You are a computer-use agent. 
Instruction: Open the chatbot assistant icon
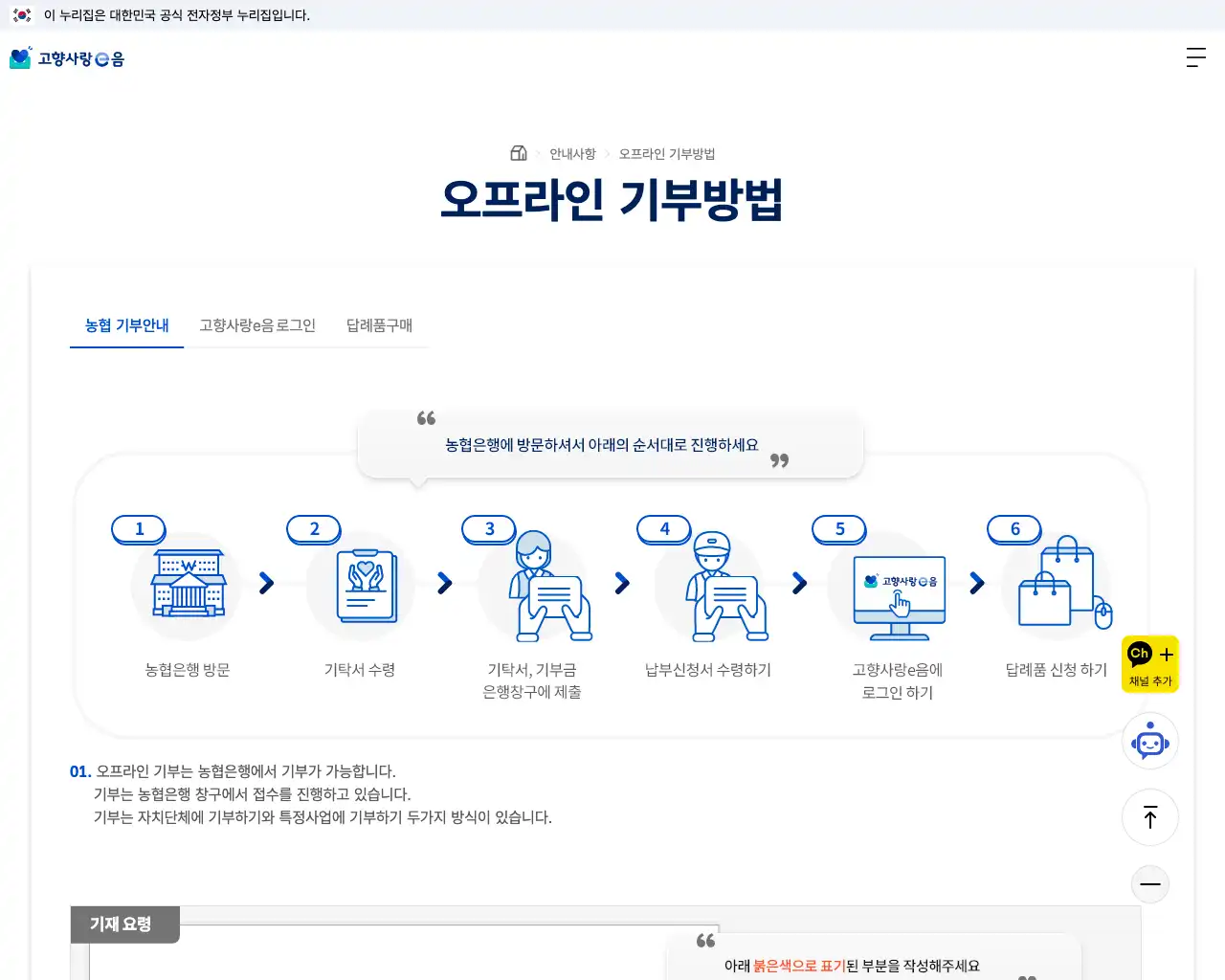(x=1150, y=741)
